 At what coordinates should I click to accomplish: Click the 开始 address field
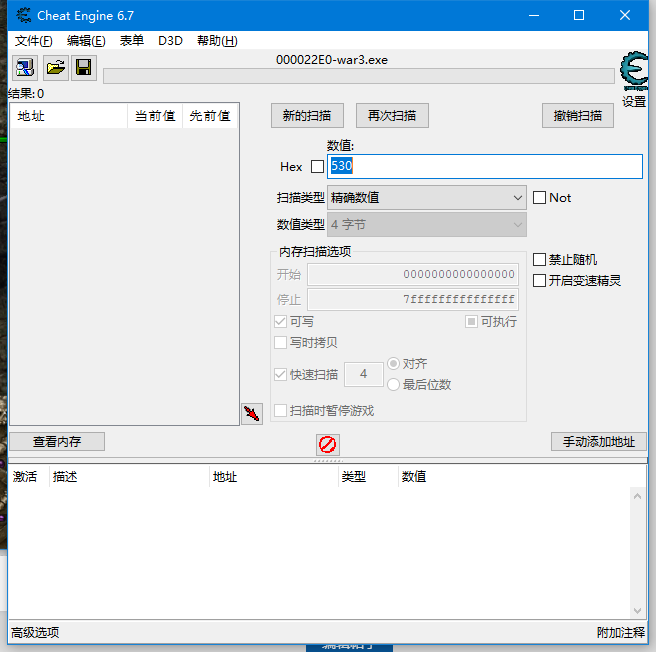(x=413, y=274)
